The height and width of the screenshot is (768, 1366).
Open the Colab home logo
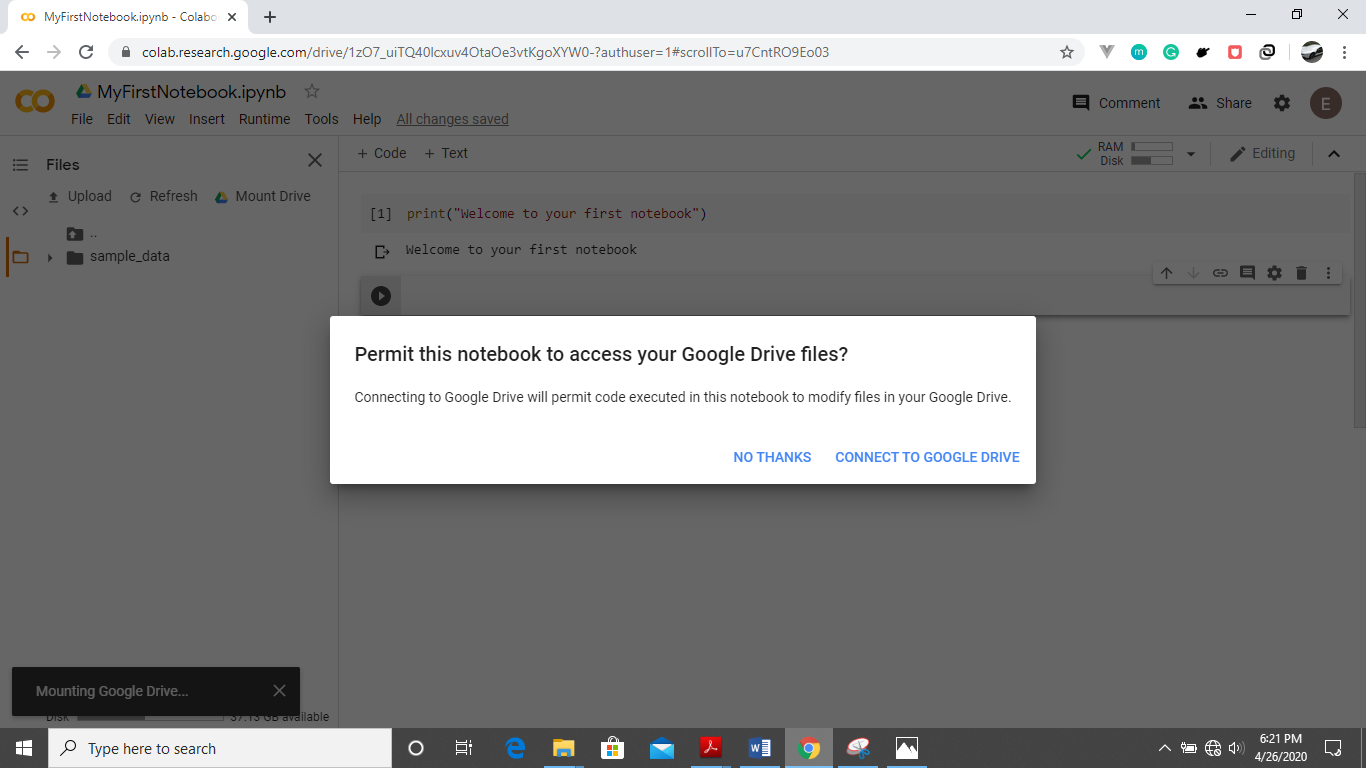pos(35,101)
